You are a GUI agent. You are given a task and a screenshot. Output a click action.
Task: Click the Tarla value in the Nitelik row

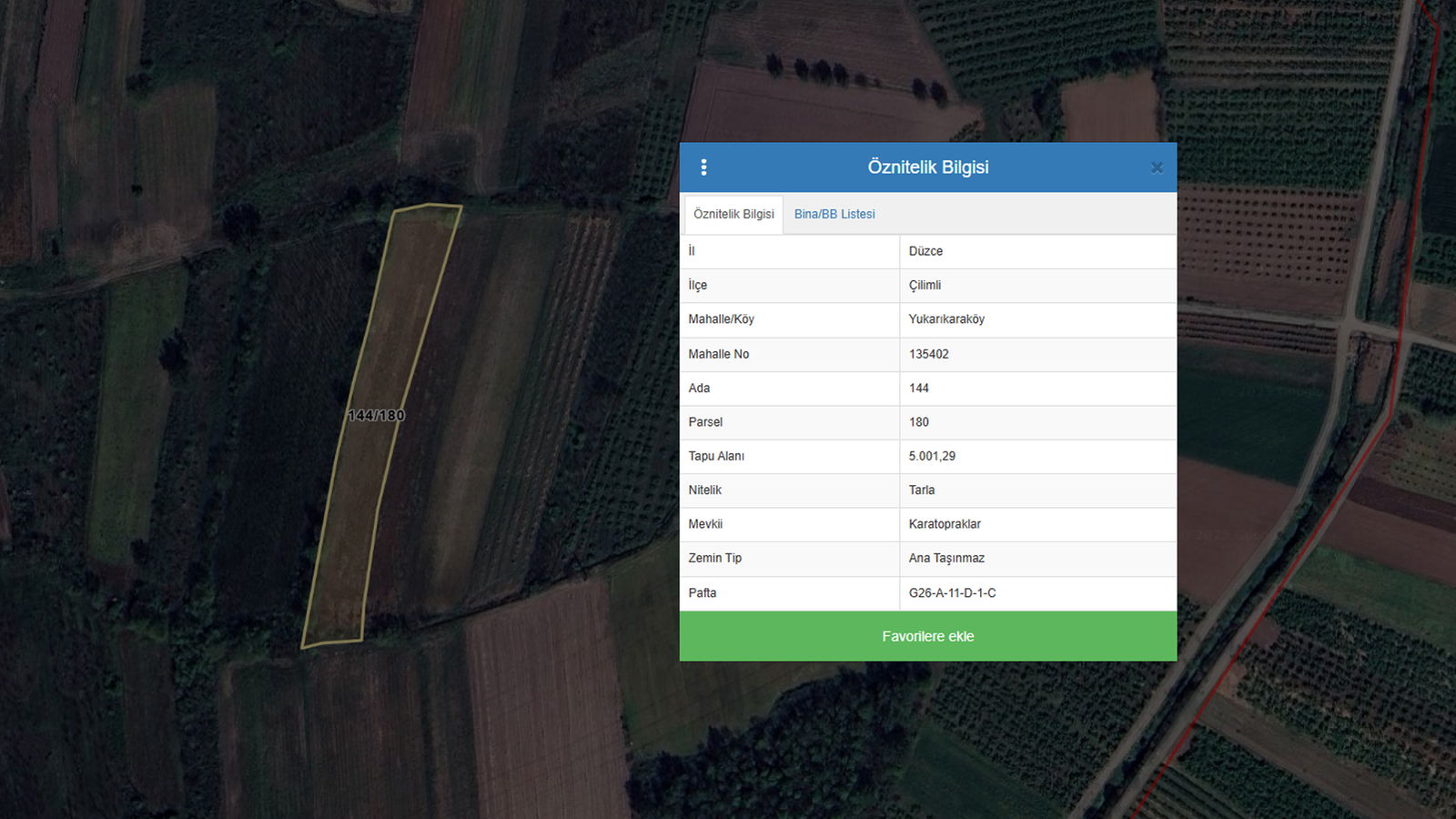(x=922, y=490)
